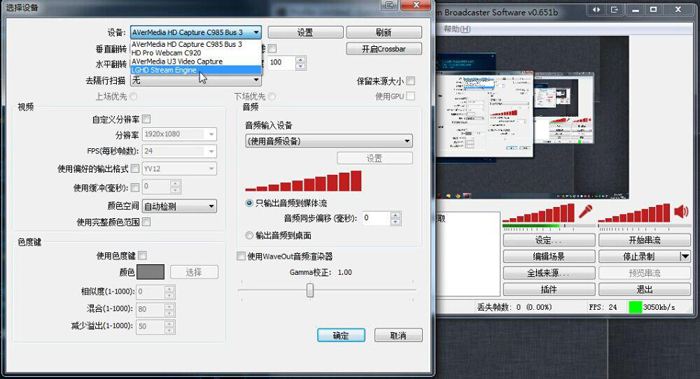Expand the 停止录制 button dropdown arrow
The image size is (700, 379).
point(685,256)
